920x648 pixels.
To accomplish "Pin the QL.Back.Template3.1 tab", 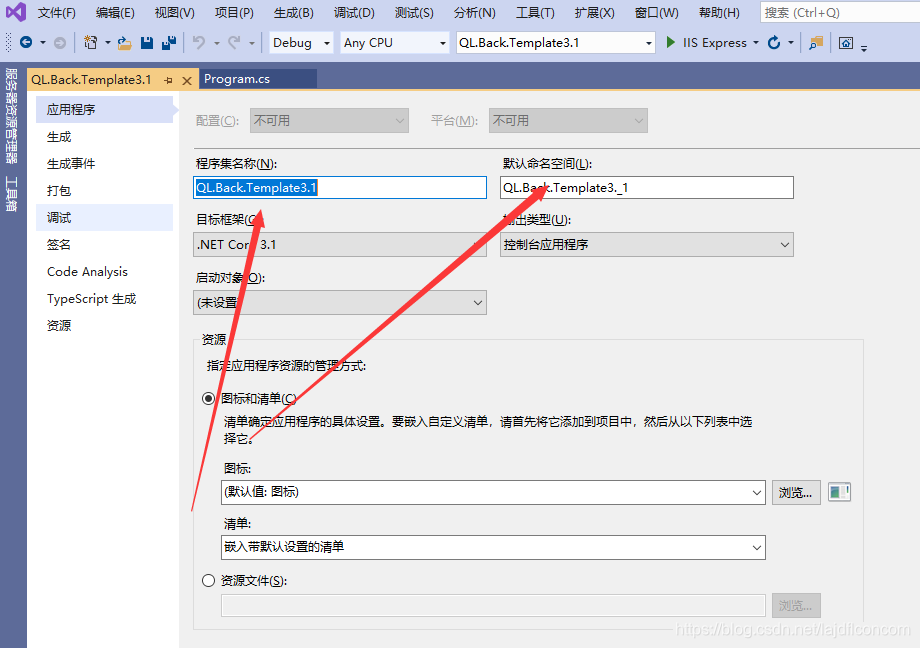I will [169, 80].
